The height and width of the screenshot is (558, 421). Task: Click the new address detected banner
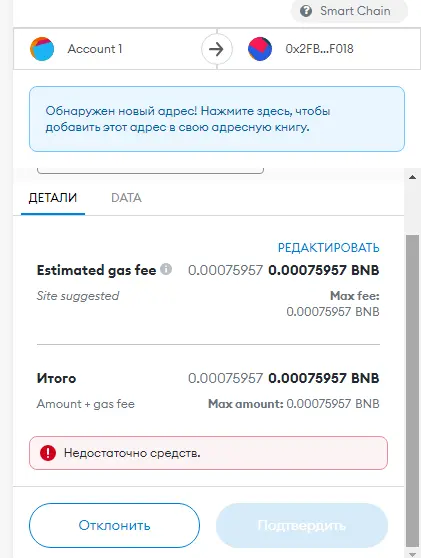point(217,119)
